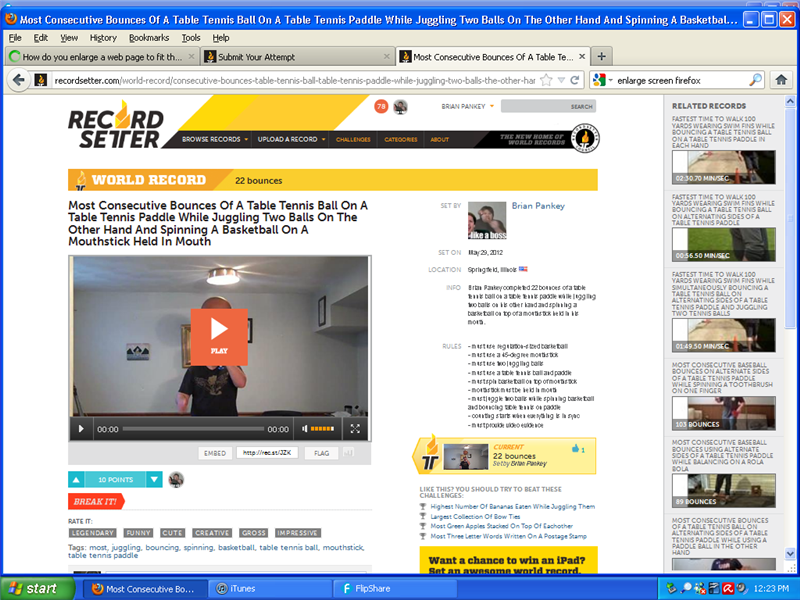
Task: Open the search engine selector dropdown
Action: click(602, 80)
